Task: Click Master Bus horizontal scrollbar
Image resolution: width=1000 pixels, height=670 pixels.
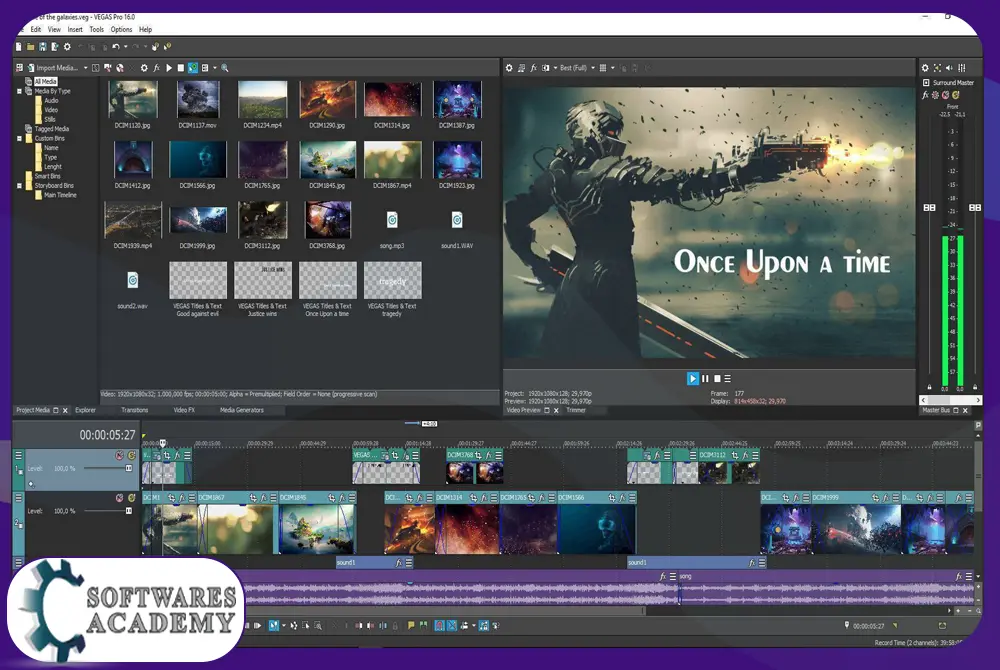Action: coord(950,400)
